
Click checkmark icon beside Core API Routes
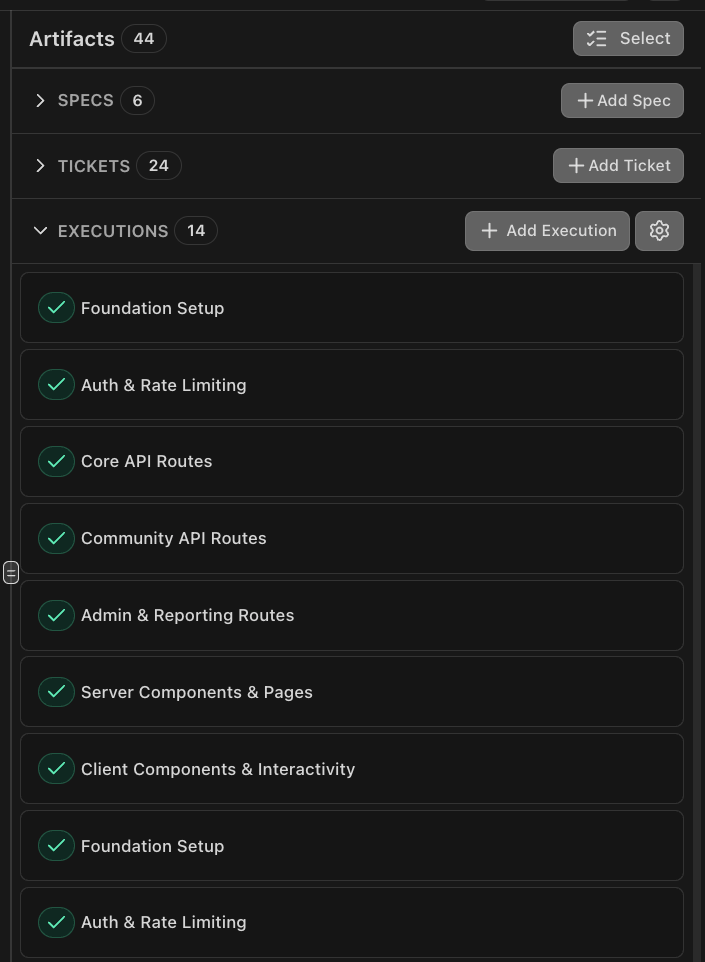pos(56,462)
